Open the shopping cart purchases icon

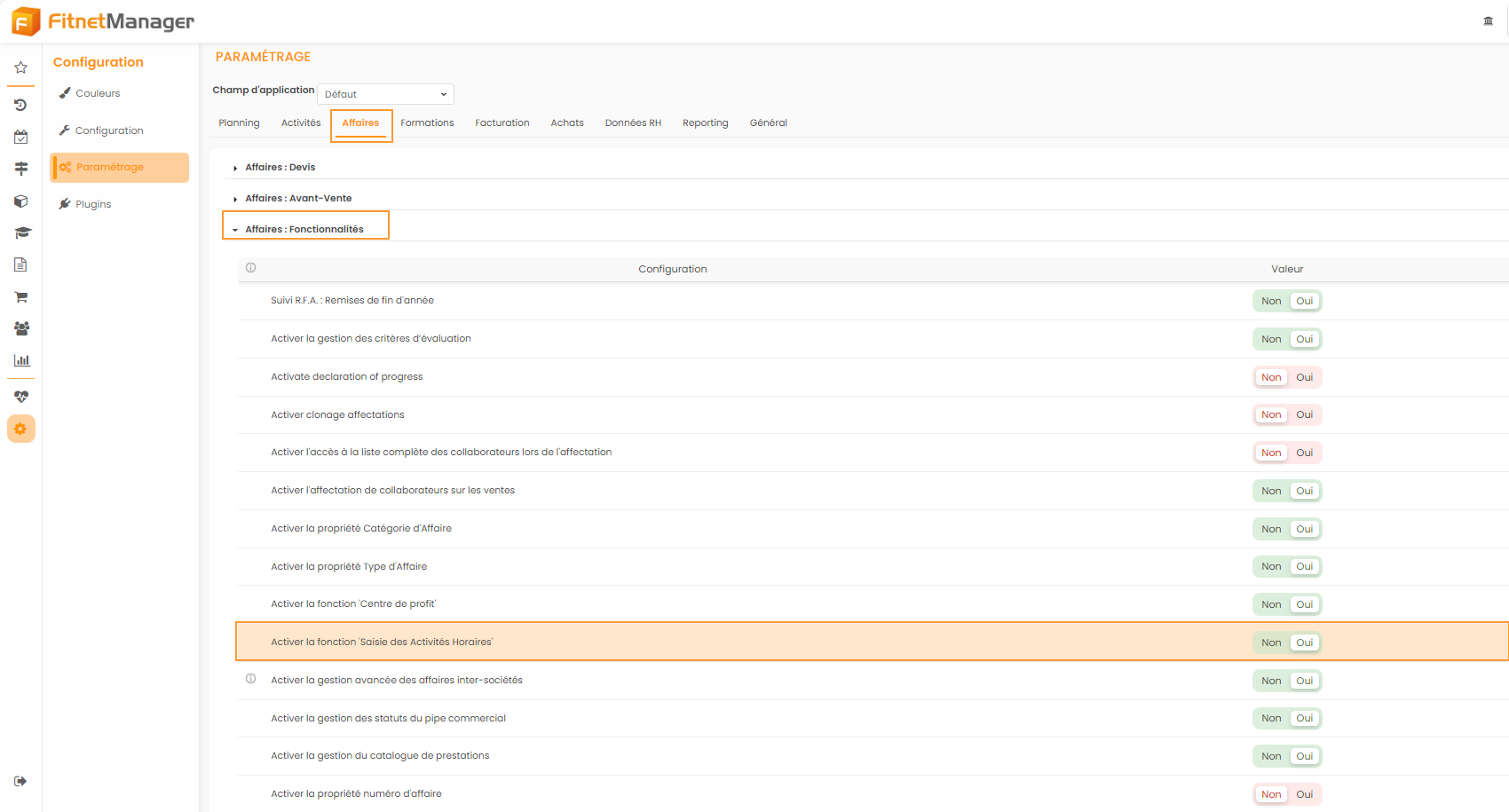click(21, 296)
